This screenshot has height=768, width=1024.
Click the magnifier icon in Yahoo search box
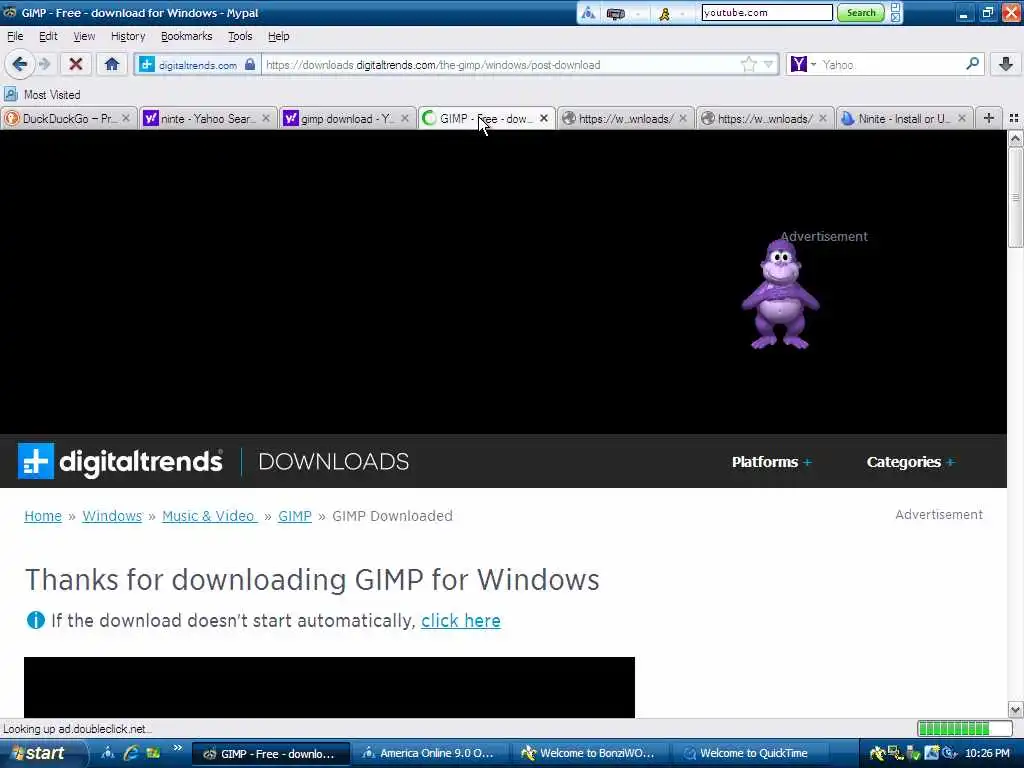(972, 64)
